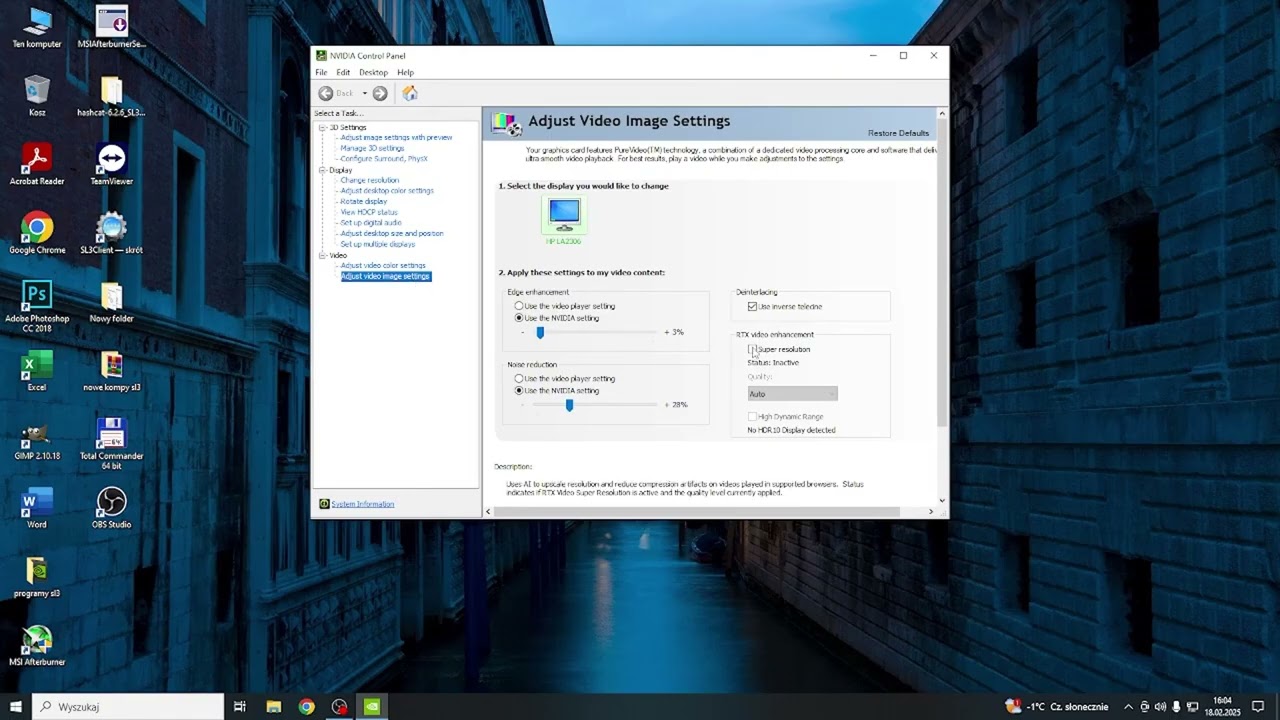Screen dimensions: 1280x720
Task: Toggle High Dynamic Range checkbox
Action: 752,416
